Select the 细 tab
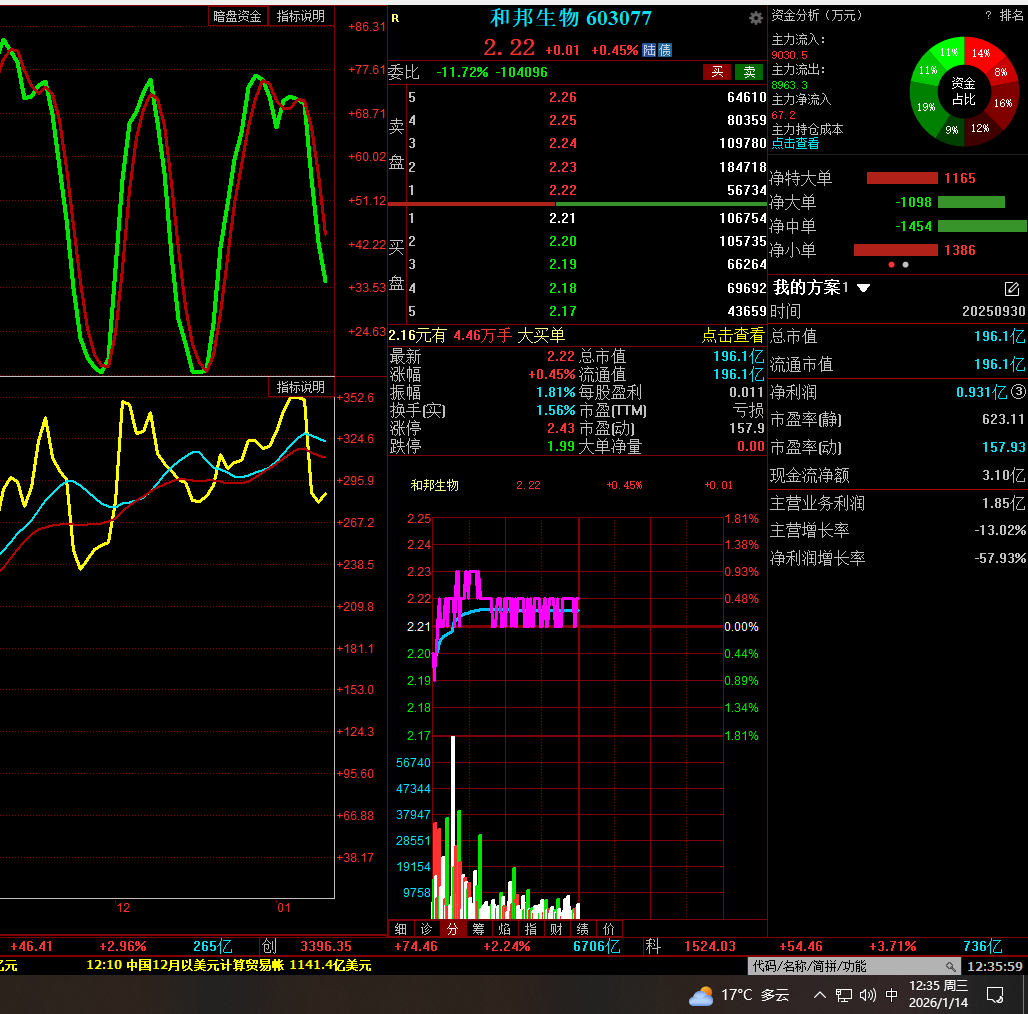 (x=401, y=929)
